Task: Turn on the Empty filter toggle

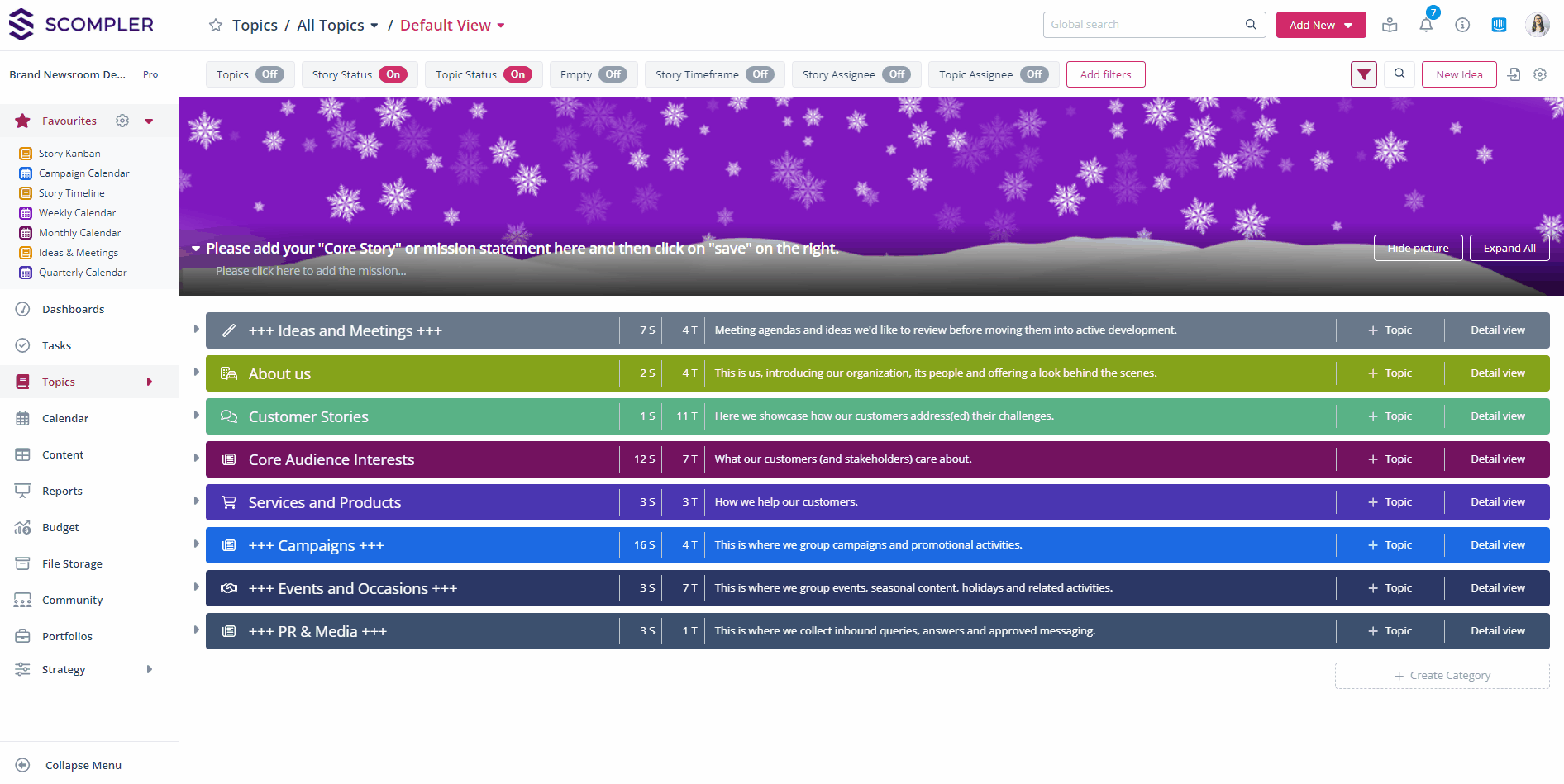Action: 613,74
